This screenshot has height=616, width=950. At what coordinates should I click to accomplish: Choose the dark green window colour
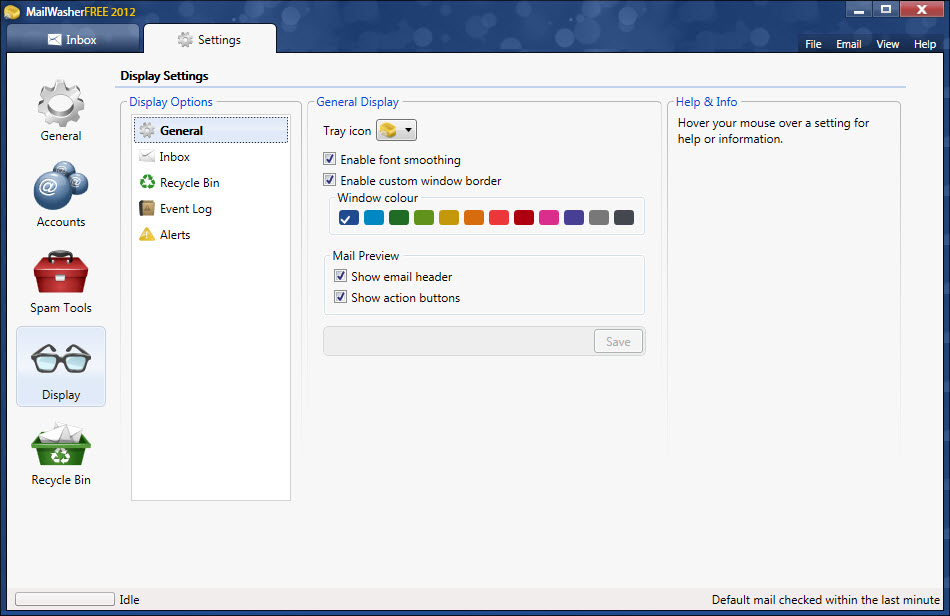coord(399,217)
